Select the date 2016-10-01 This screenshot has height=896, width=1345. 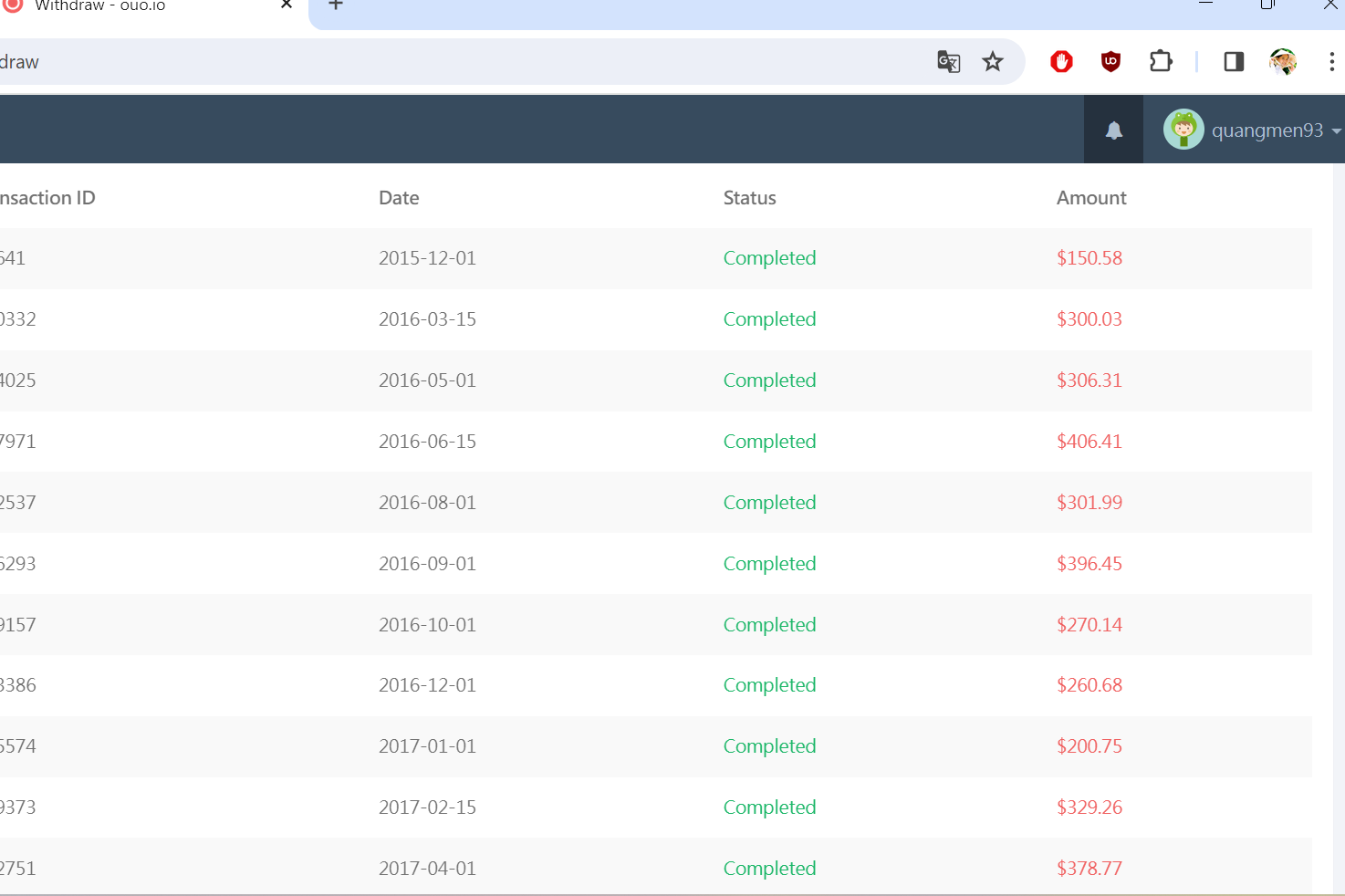click(427, 625)
